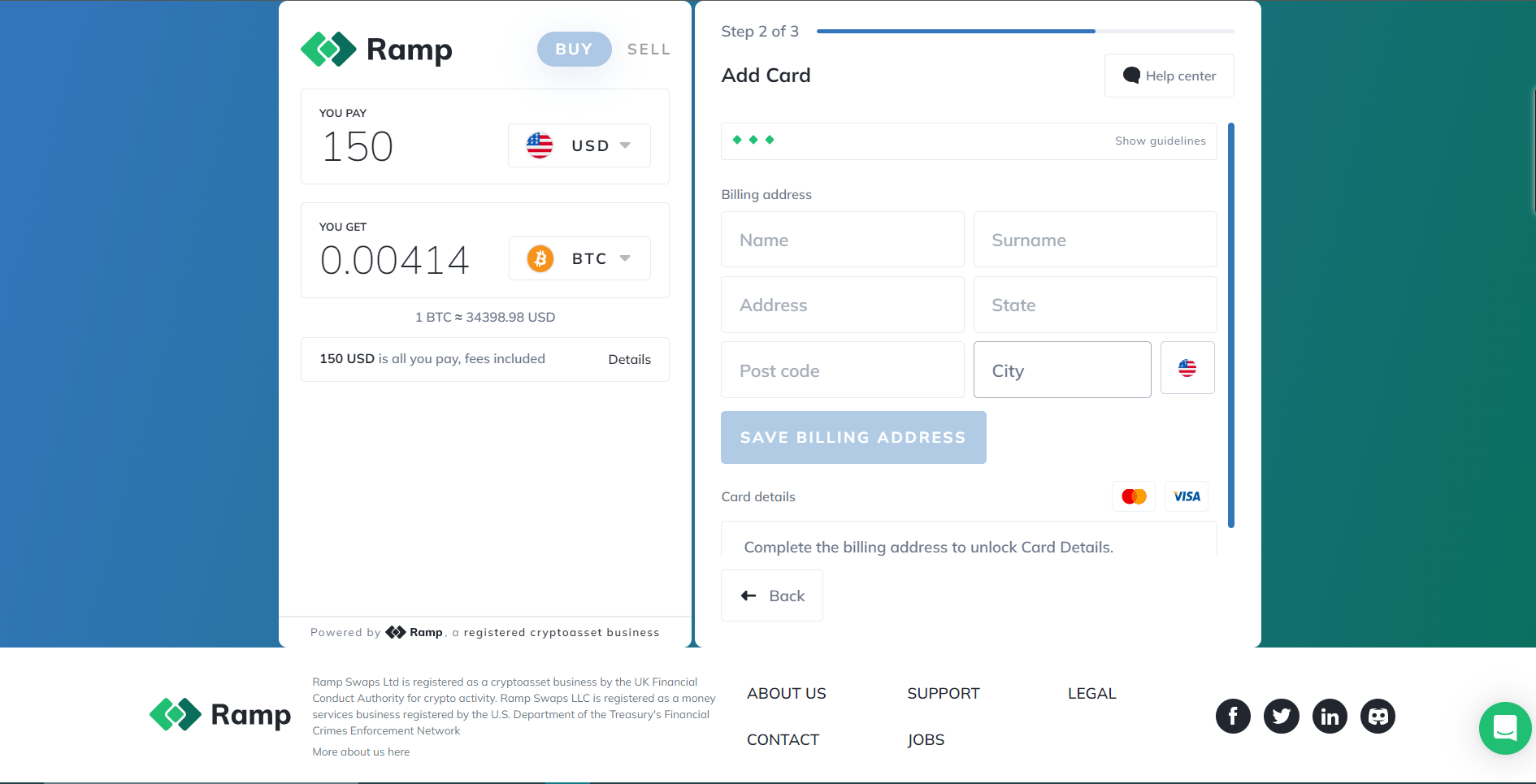
Task: Switch to SELL mode
Action: tap(649, 49)
